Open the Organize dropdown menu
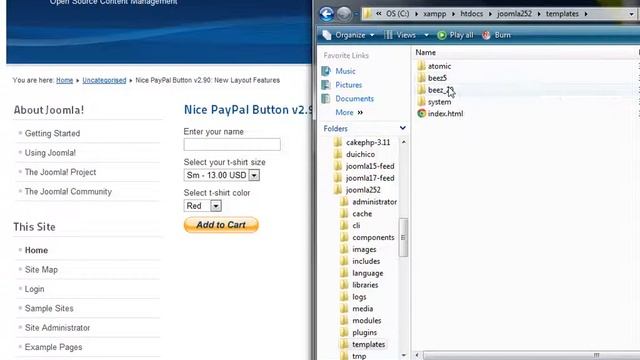640x360 pixels. tap(372, 35)
